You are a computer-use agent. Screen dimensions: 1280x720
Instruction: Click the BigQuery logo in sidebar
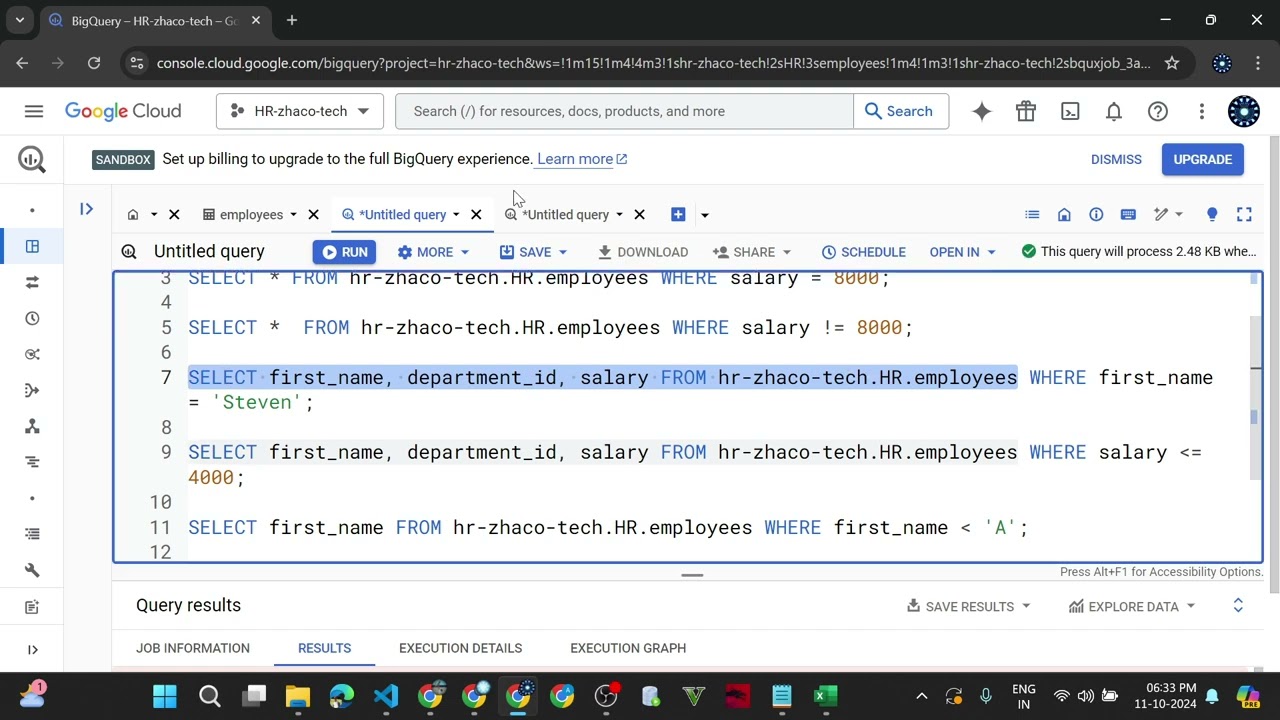[x=32, y=159]
